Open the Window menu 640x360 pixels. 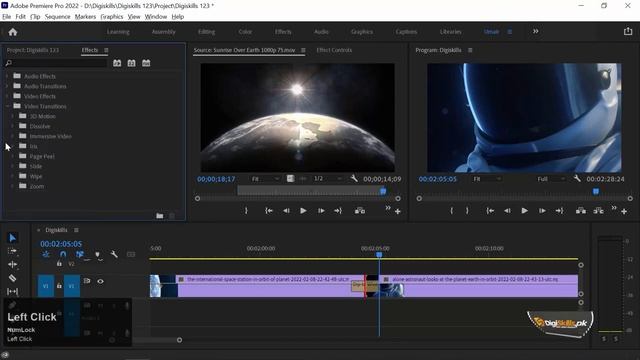tap(156, 17)
